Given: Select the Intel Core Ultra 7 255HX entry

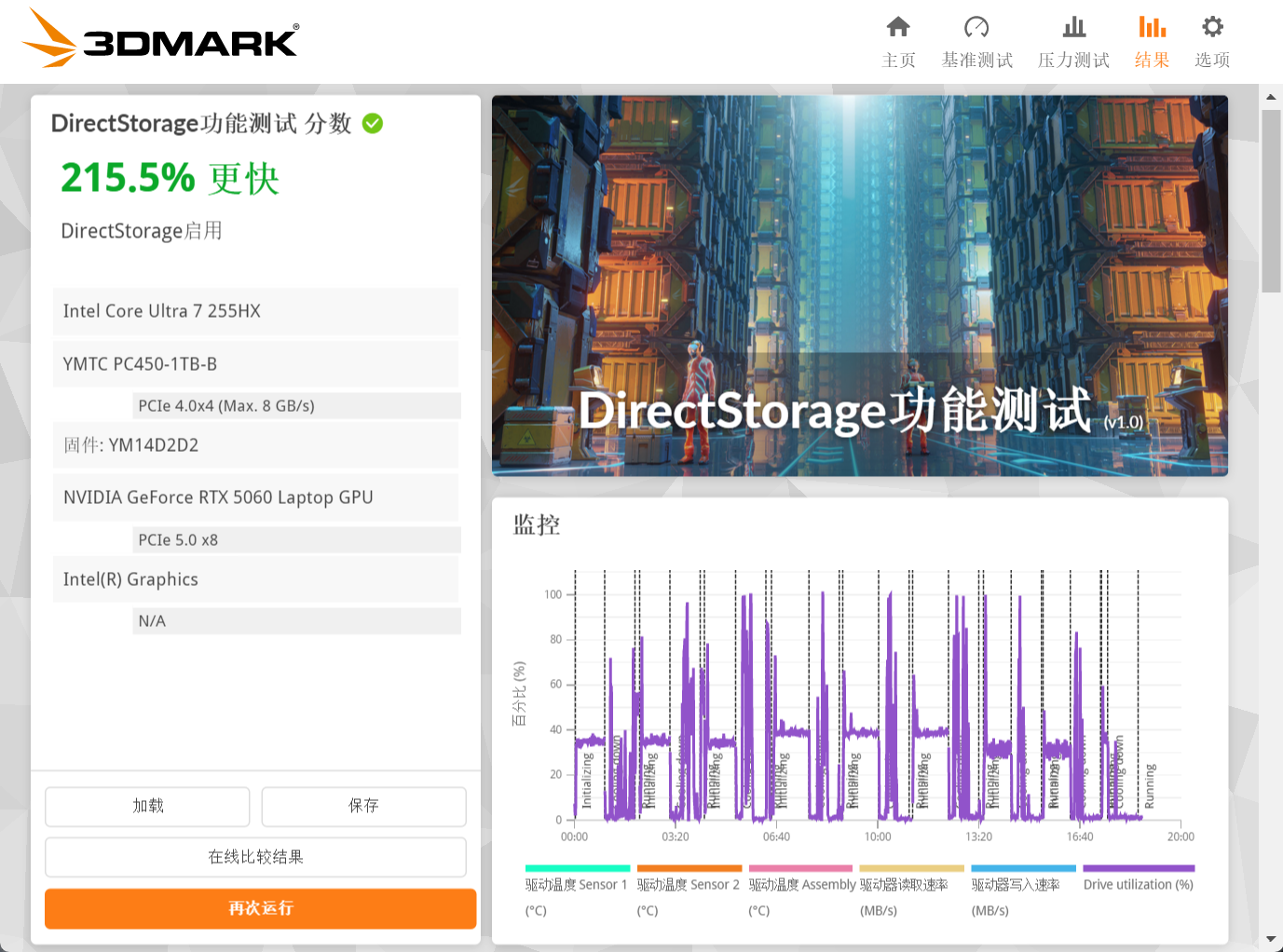Looking at the screenshot, I should (255, 311).
